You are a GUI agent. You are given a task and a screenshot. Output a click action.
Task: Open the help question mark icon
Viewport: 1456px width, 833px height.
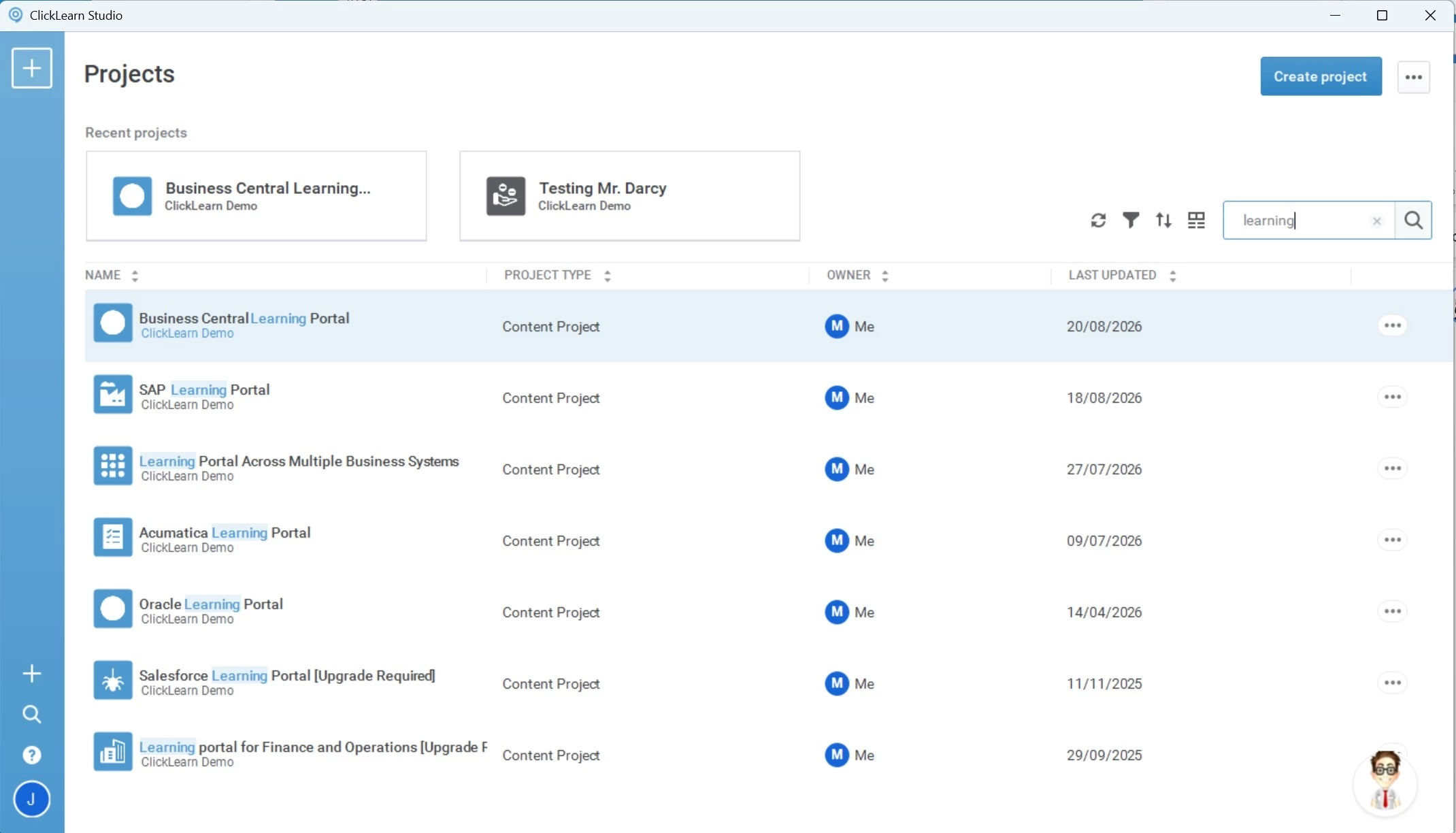click(31, 755)
